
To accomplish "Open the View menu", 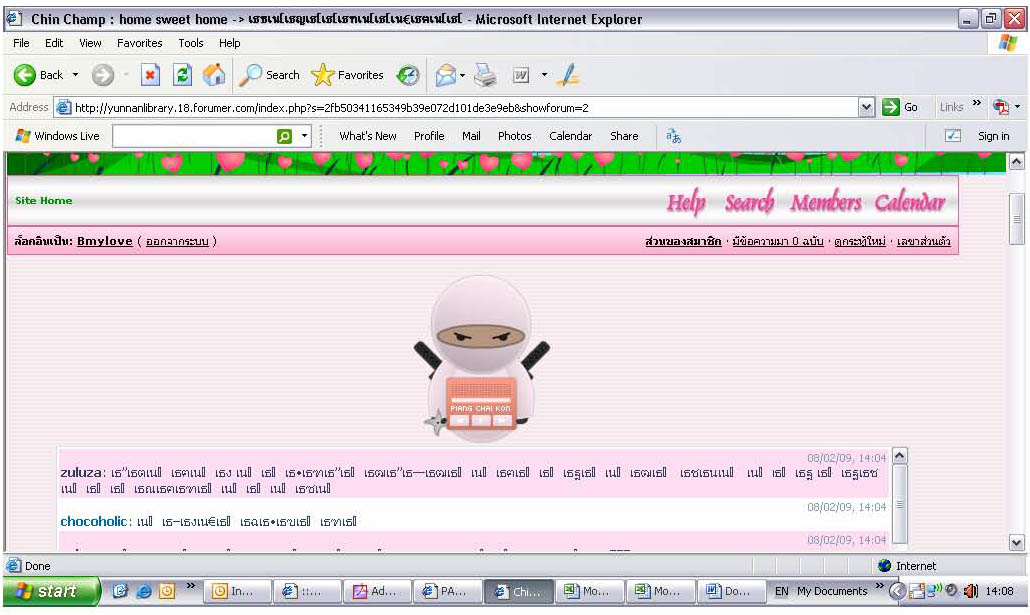I will pyautogui.click(x=90, y=43).
